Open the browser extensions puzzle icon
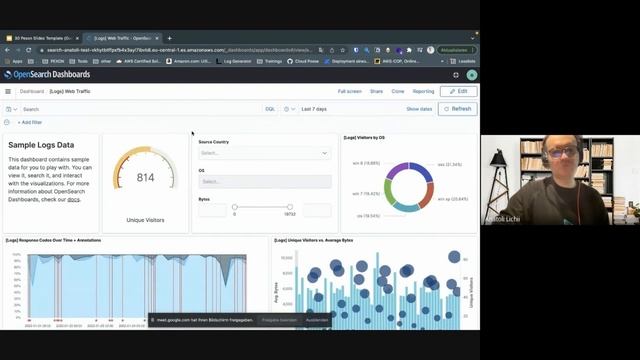 [x=409, y=50]
